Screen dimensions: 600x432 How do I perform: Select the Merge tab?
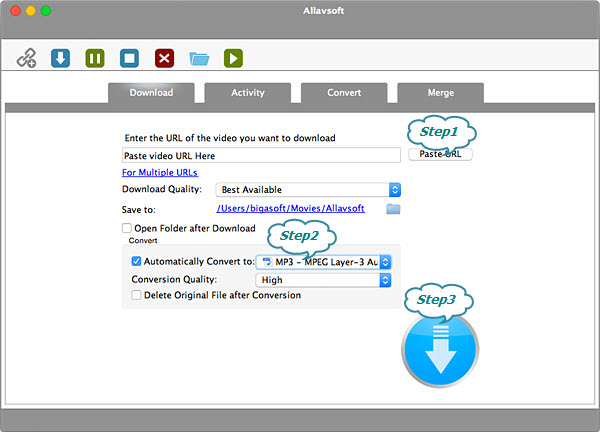[x=440, y=93]
